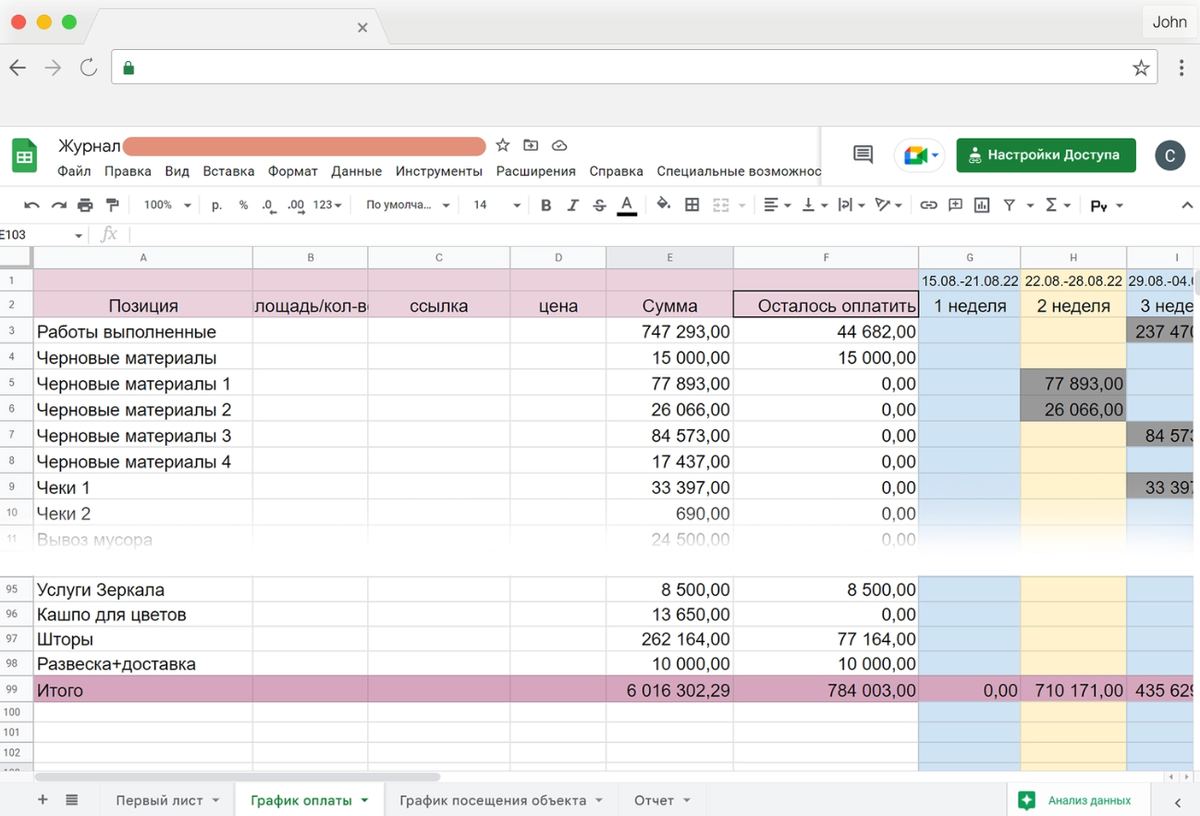Check cloud save status icon
The width and height of the screenshot is (1200, 816).
point(559,146)
